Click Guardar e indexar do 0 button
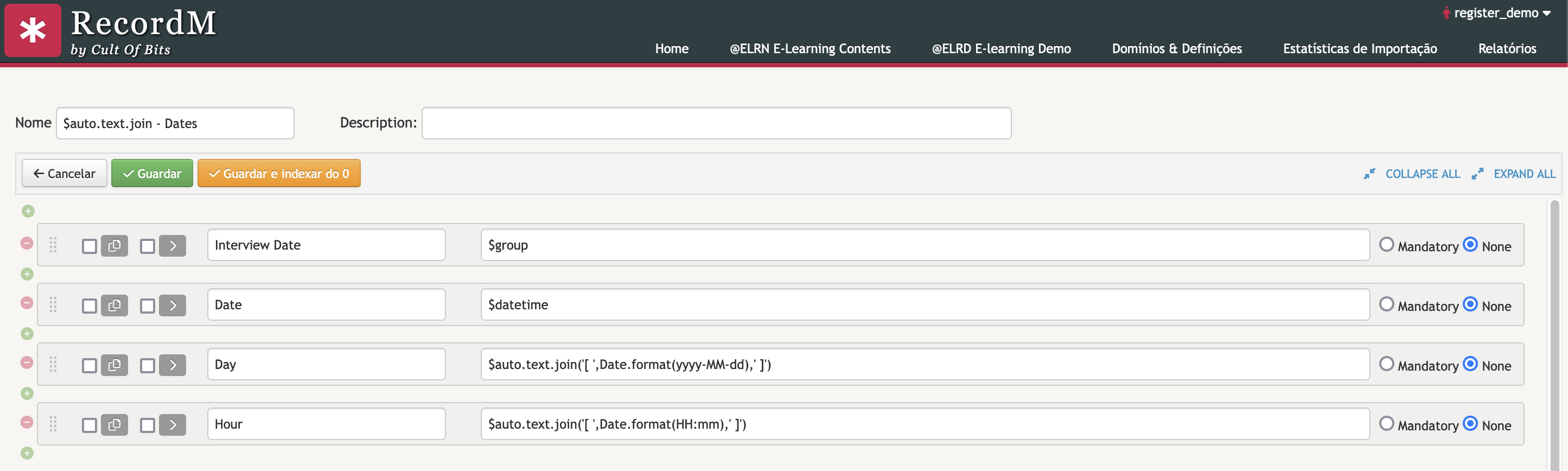 tap(279, 174)
